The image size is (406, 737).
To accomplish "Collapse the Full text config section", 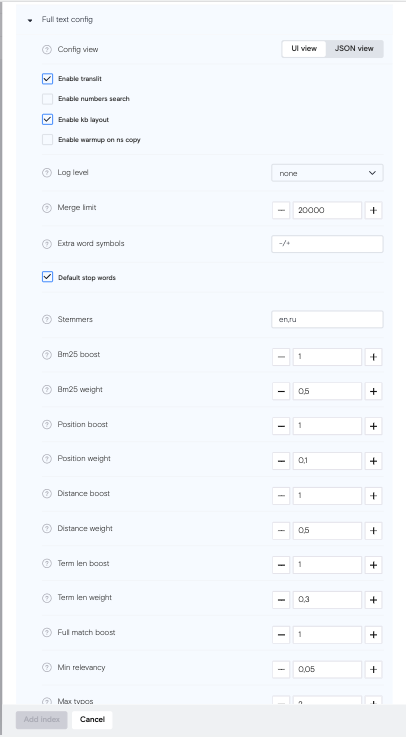I will point(30,20).
